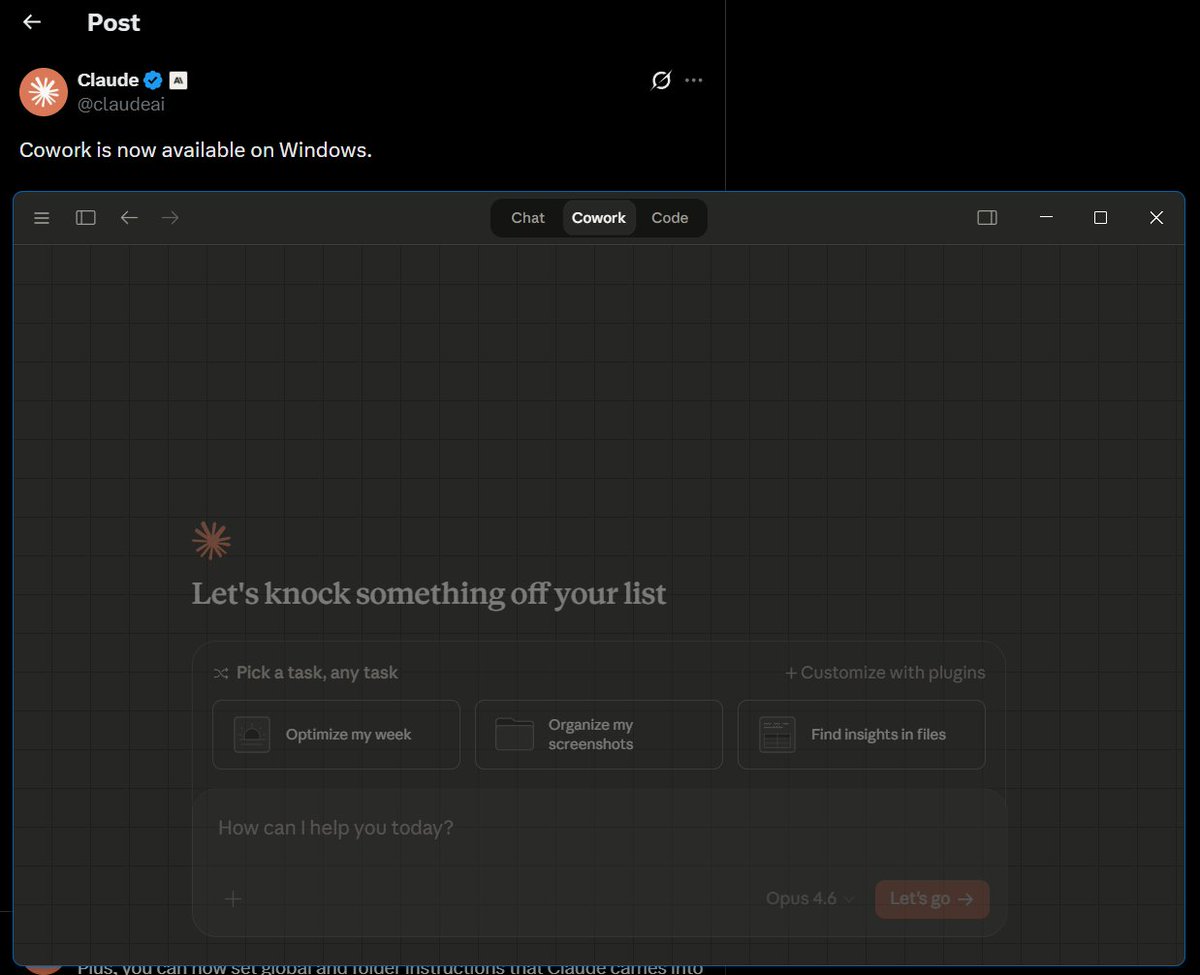Open the hamburger menu in Claude app

click(42, 218)
